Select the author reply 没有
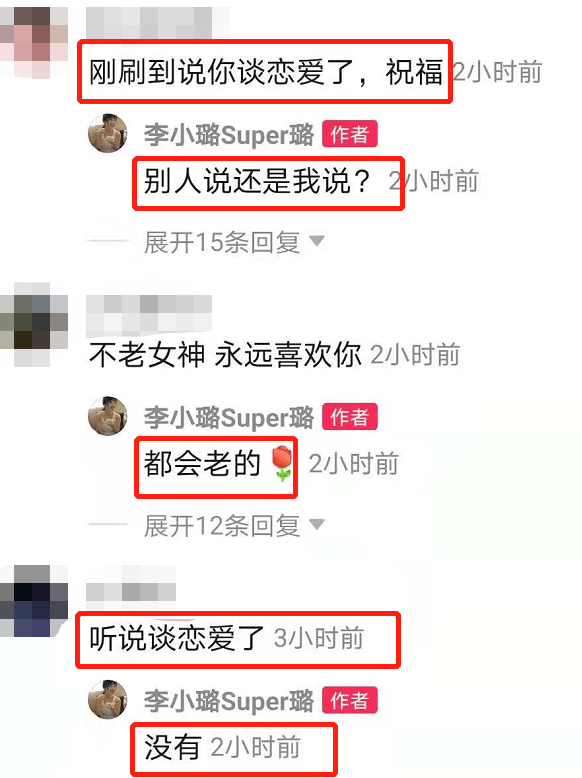 (172, 747)
